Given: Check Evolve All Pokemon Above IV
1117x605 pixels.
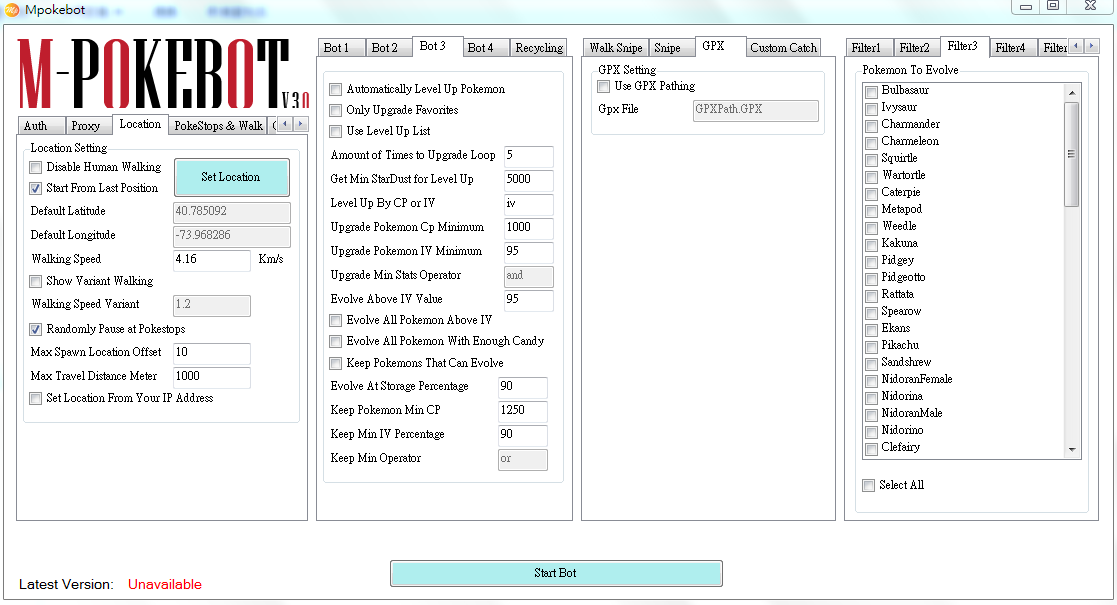Looking at the screenshot, I should click(336, 321).
